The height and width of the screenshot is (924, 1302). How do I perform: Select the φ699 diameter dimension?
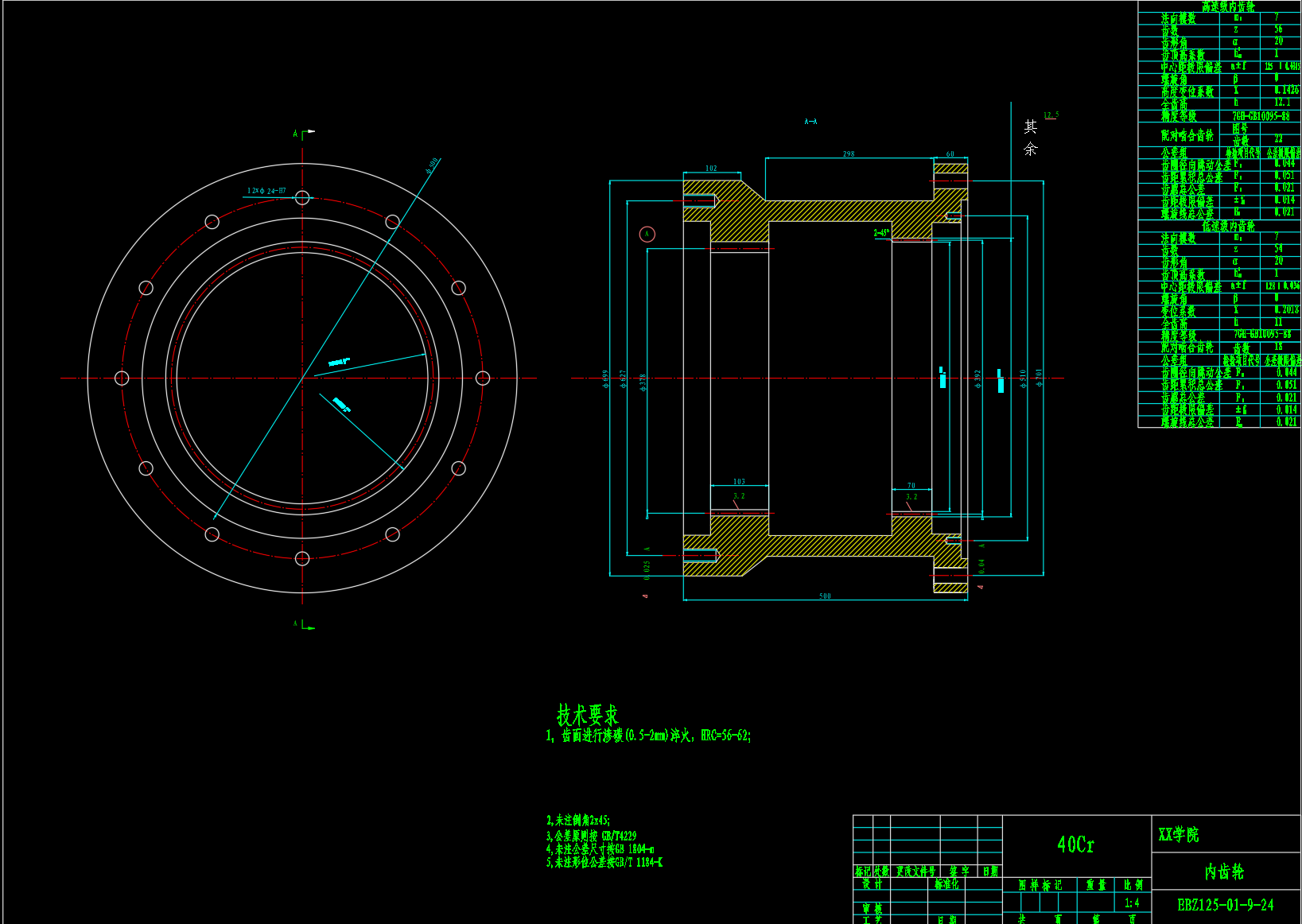605,379
